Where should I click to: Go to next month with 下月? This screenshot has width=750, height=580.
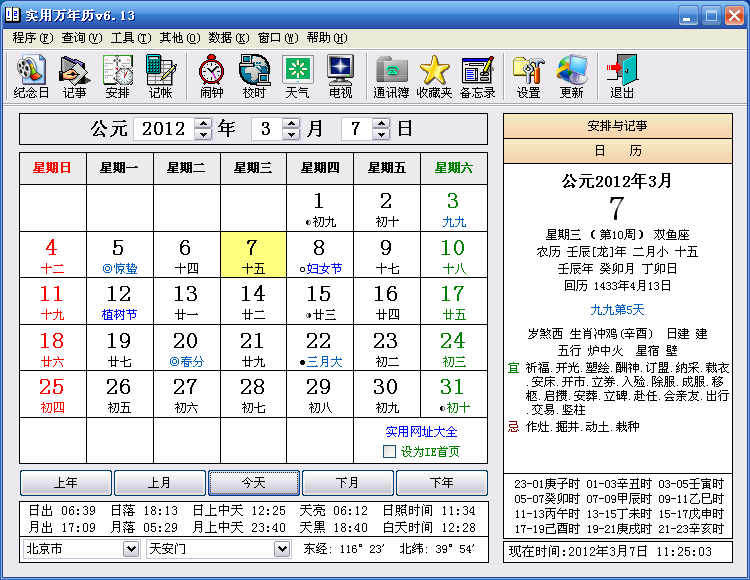click(348, 482)
